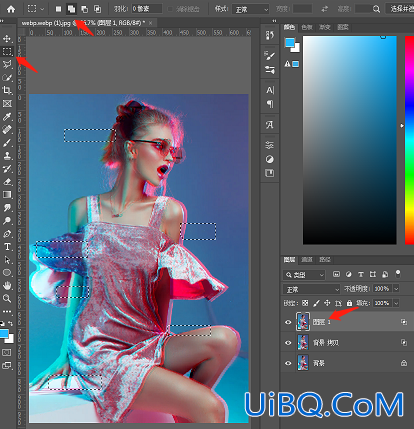This screenshot has height=429, width=414.
Task: Select the Frame tool
Action: [7, 104]
